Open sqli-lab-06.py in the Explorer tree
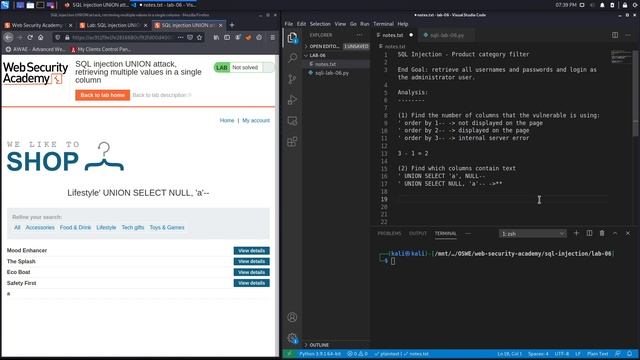 332,73
